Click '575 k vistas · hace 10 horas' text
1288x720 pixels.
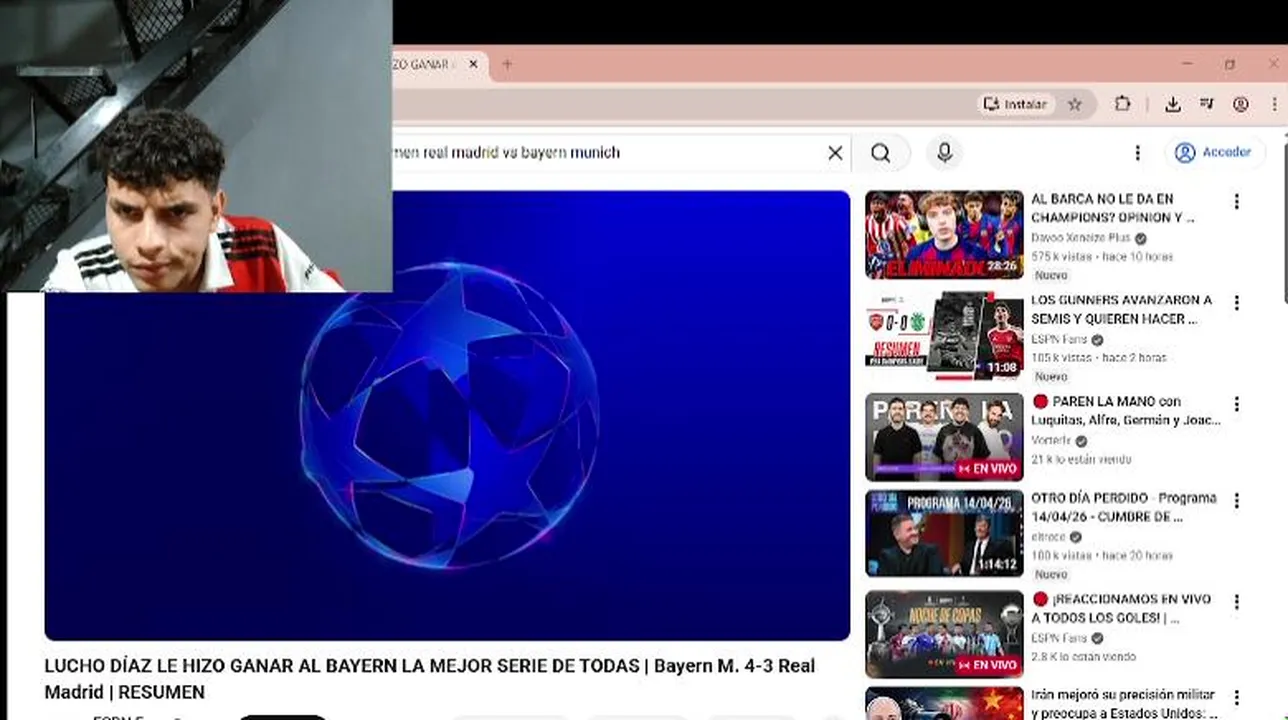tap(1102, 257)
